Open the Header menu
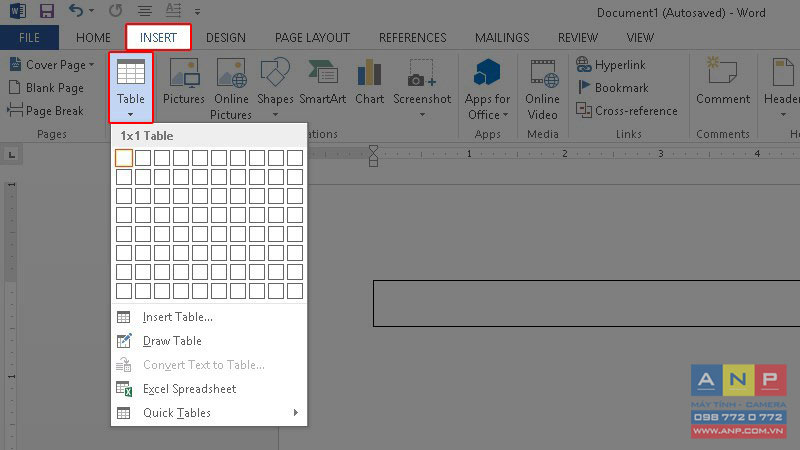Viewport: 800px width, 450px height. (782, 88)
